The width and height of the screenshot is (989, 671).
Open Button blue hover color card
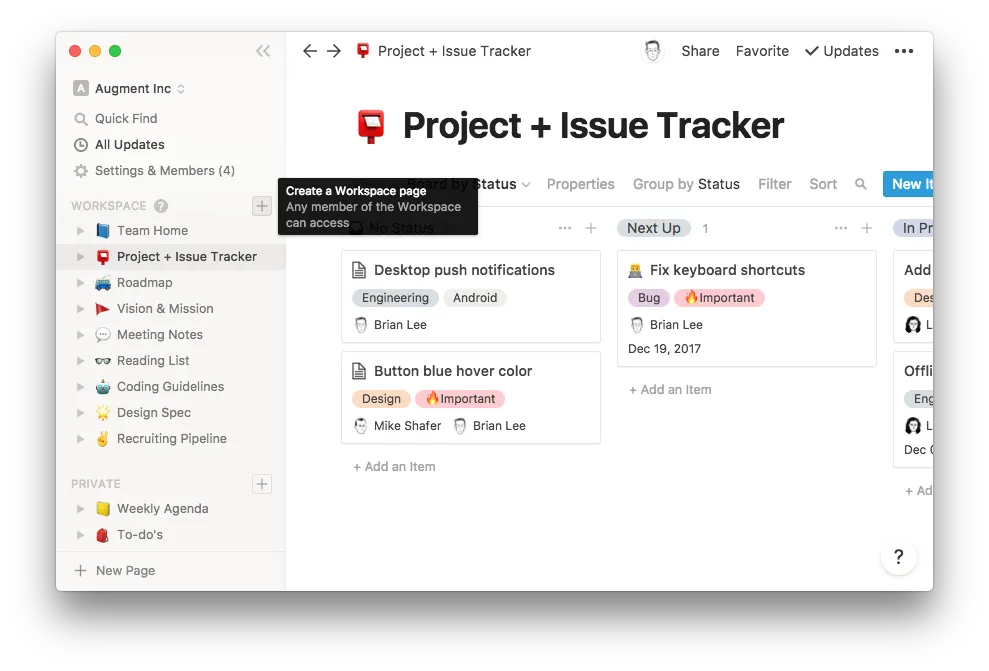[471, 398]
